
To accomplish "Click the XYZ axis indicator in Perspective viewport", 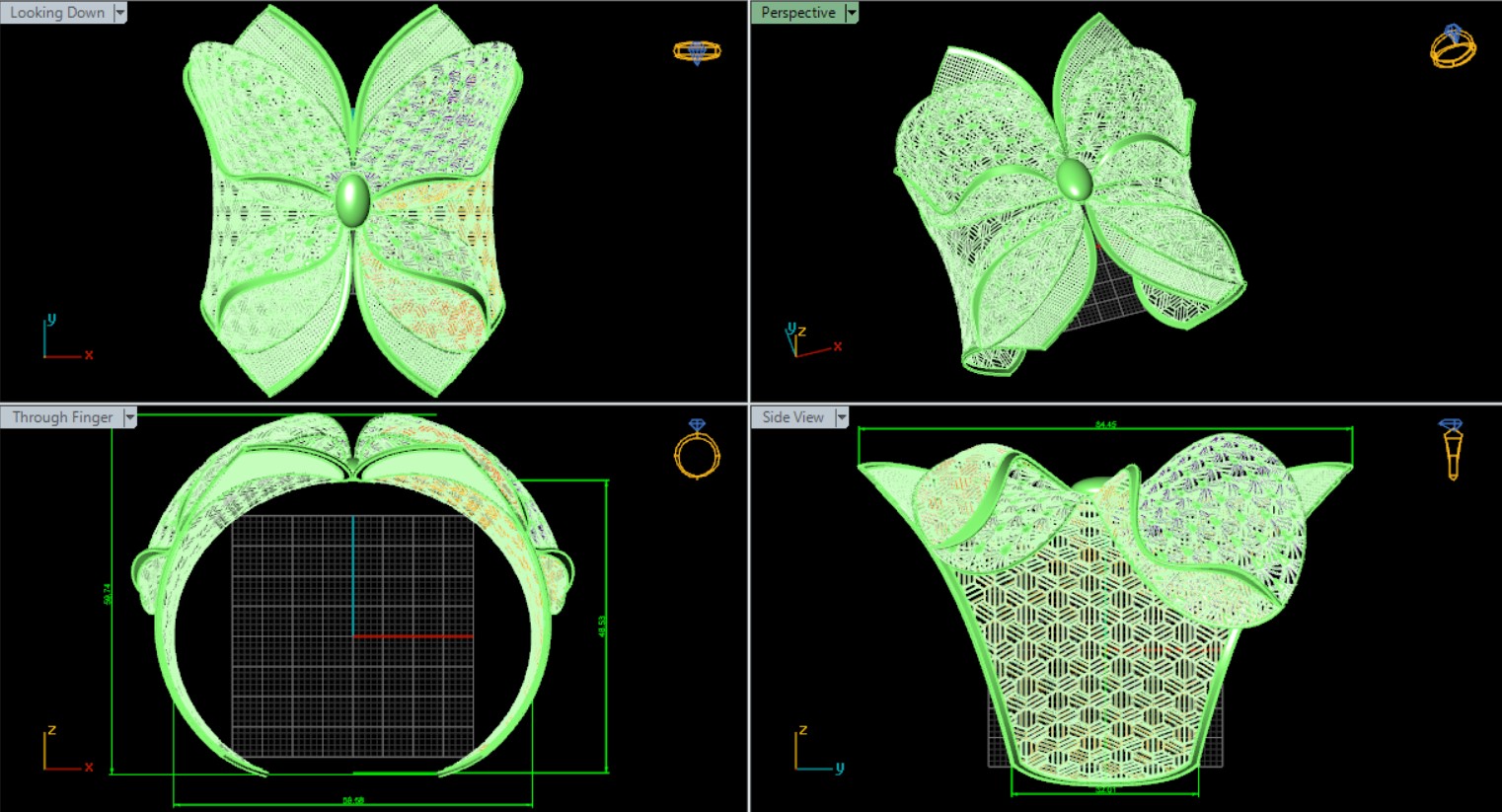I will 810,340.
